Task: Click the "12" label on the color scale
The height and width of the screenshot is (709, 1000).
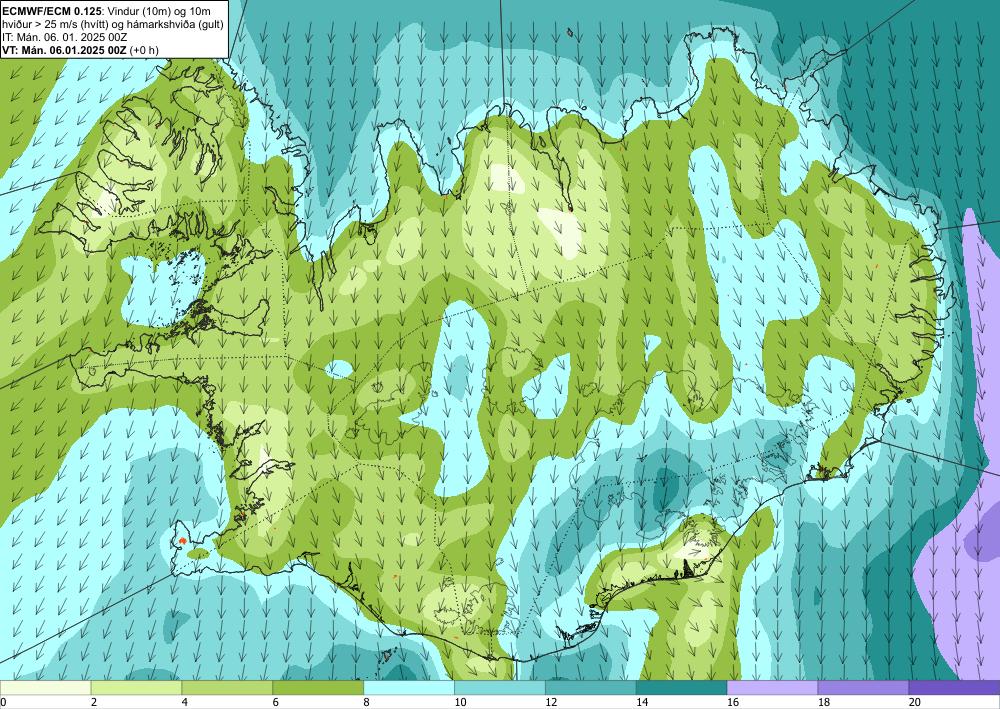Action: [551, 702]
